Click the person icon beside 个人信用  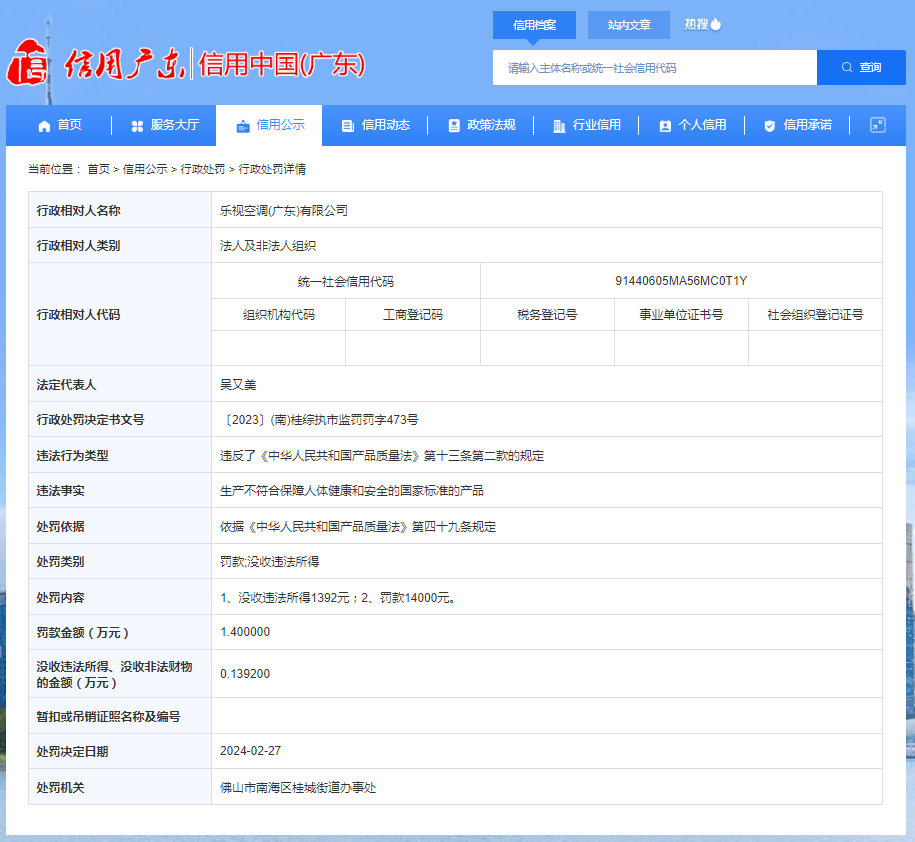click(x=665, y=126)
